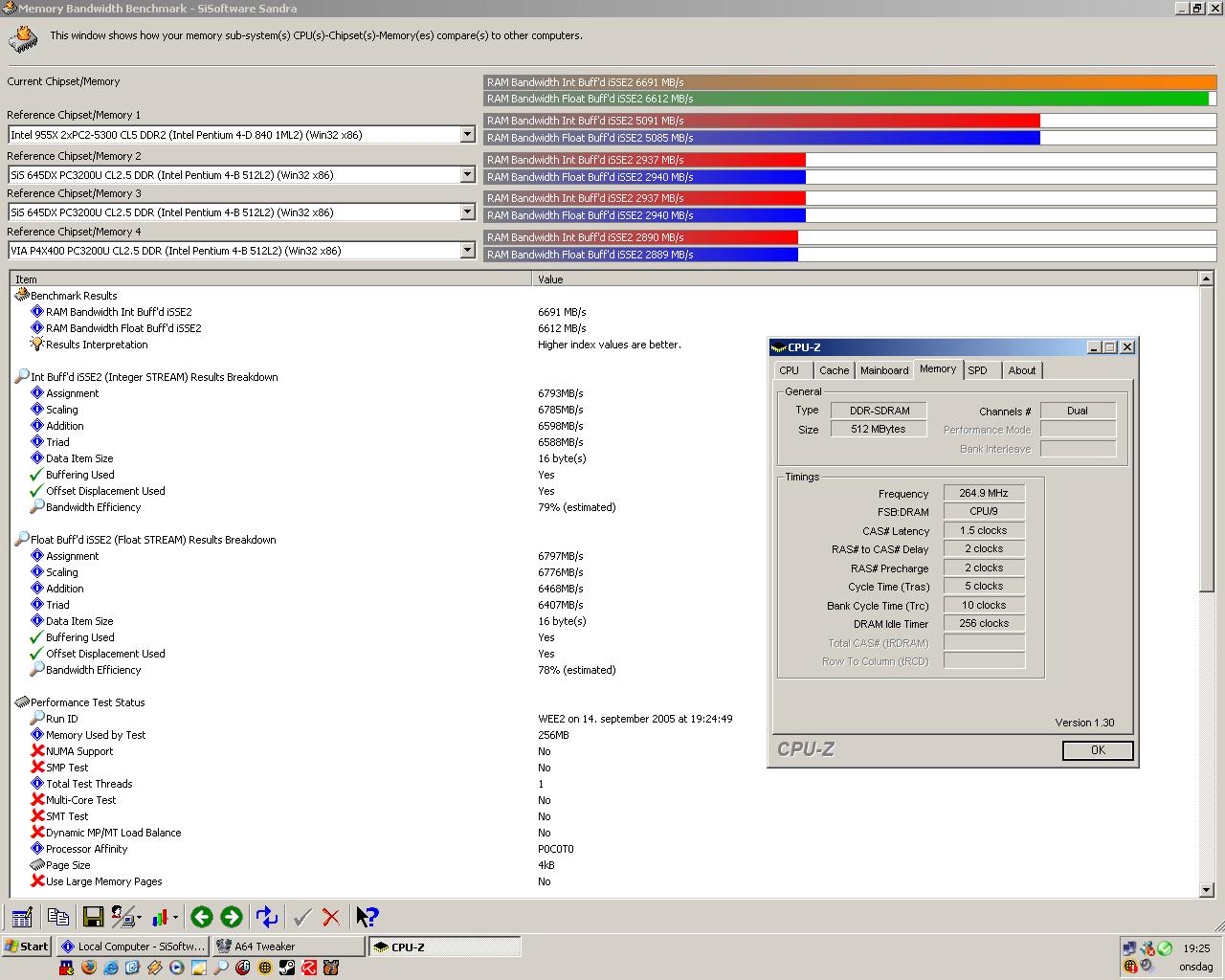This screenshot has height=980, width=1225.
Task: Select the RAM Bandwidth Int Buff'd iSSE2 row
Action: 605,312
